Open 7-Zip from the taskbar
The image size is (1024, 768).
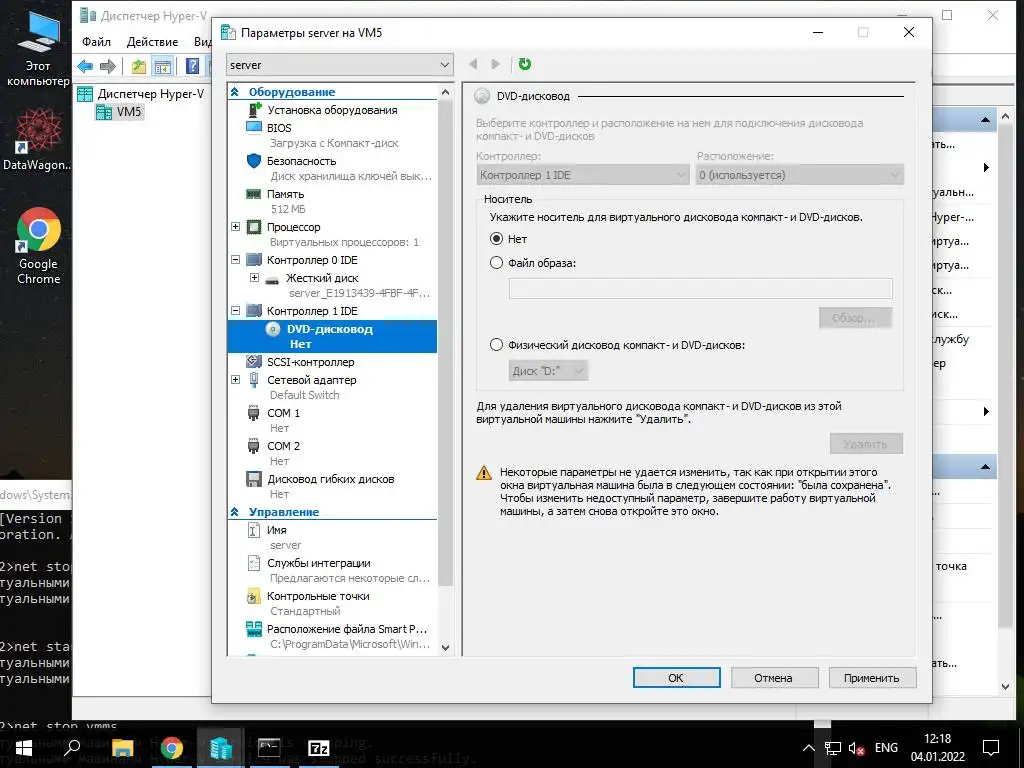pyautogui.click(x=318, y=748)
